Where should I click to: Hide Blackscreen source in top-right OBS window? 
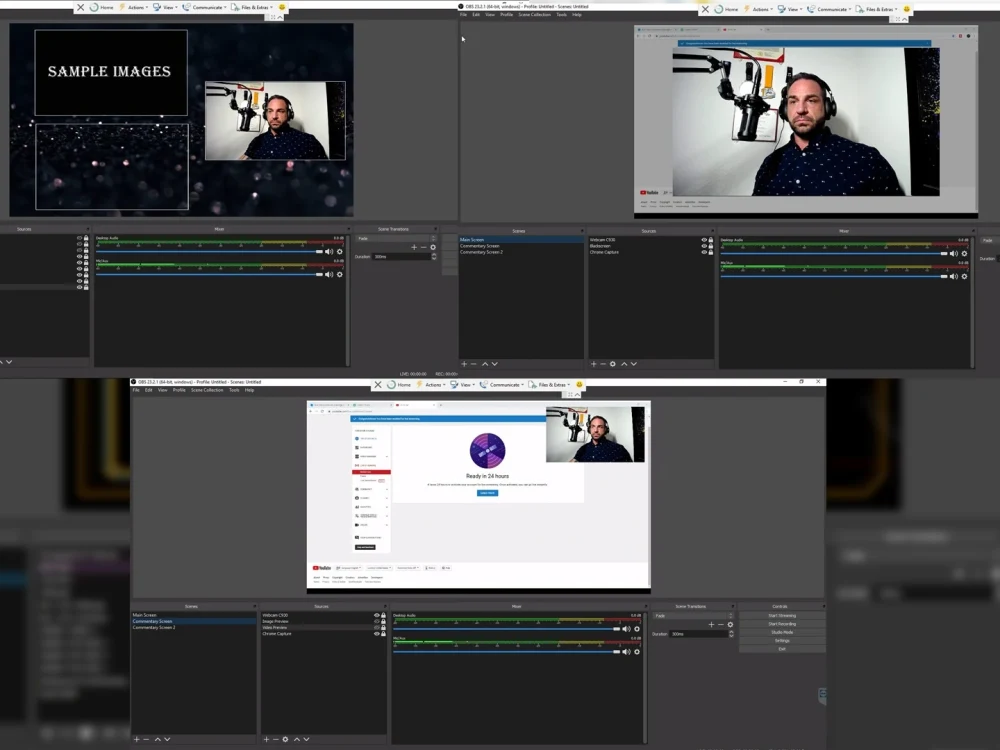[704, 246]
